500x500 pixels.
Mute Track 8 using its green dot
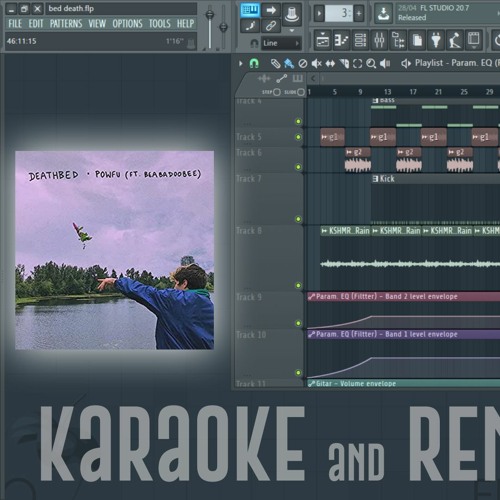tap(298, 285)
